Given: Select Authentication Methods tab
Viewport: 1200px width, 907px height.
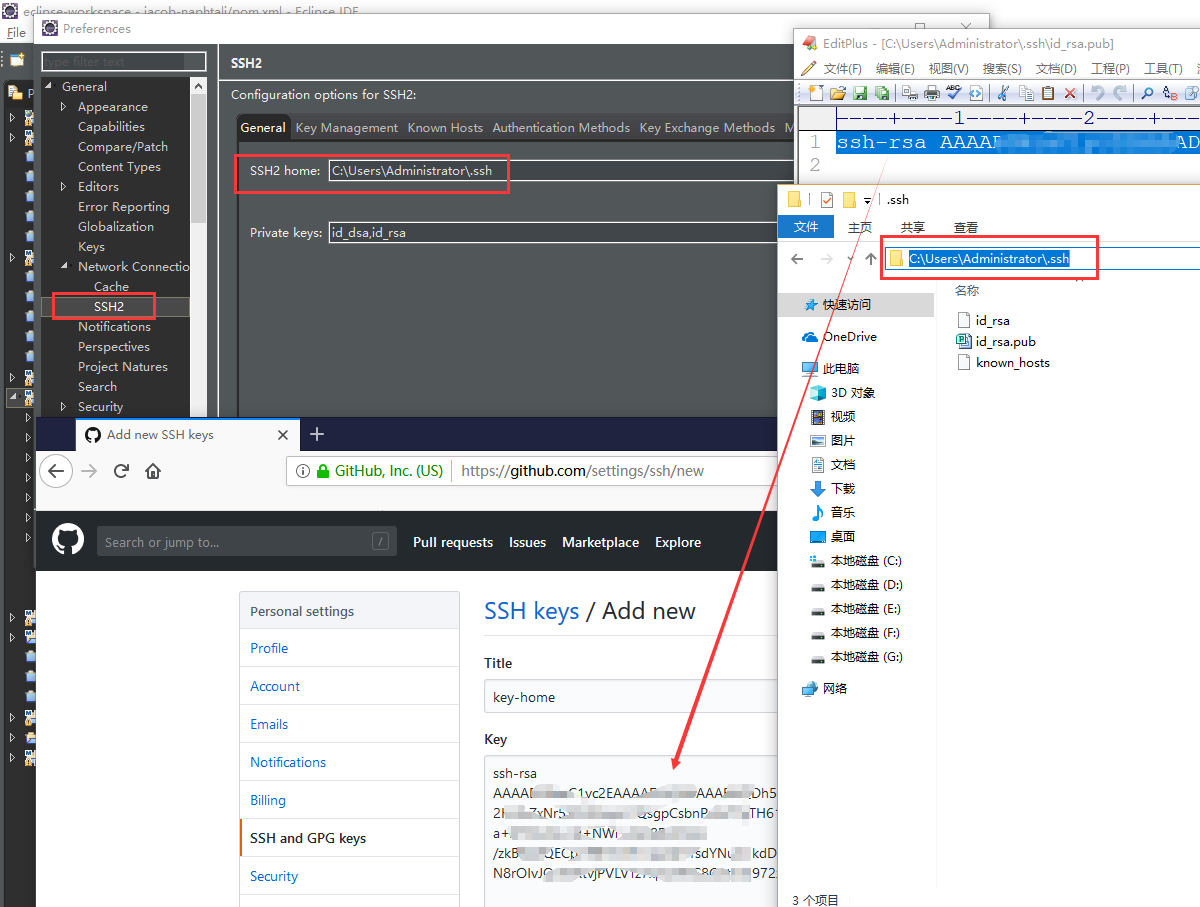Looking at the screenshot, I should (561, 128).
